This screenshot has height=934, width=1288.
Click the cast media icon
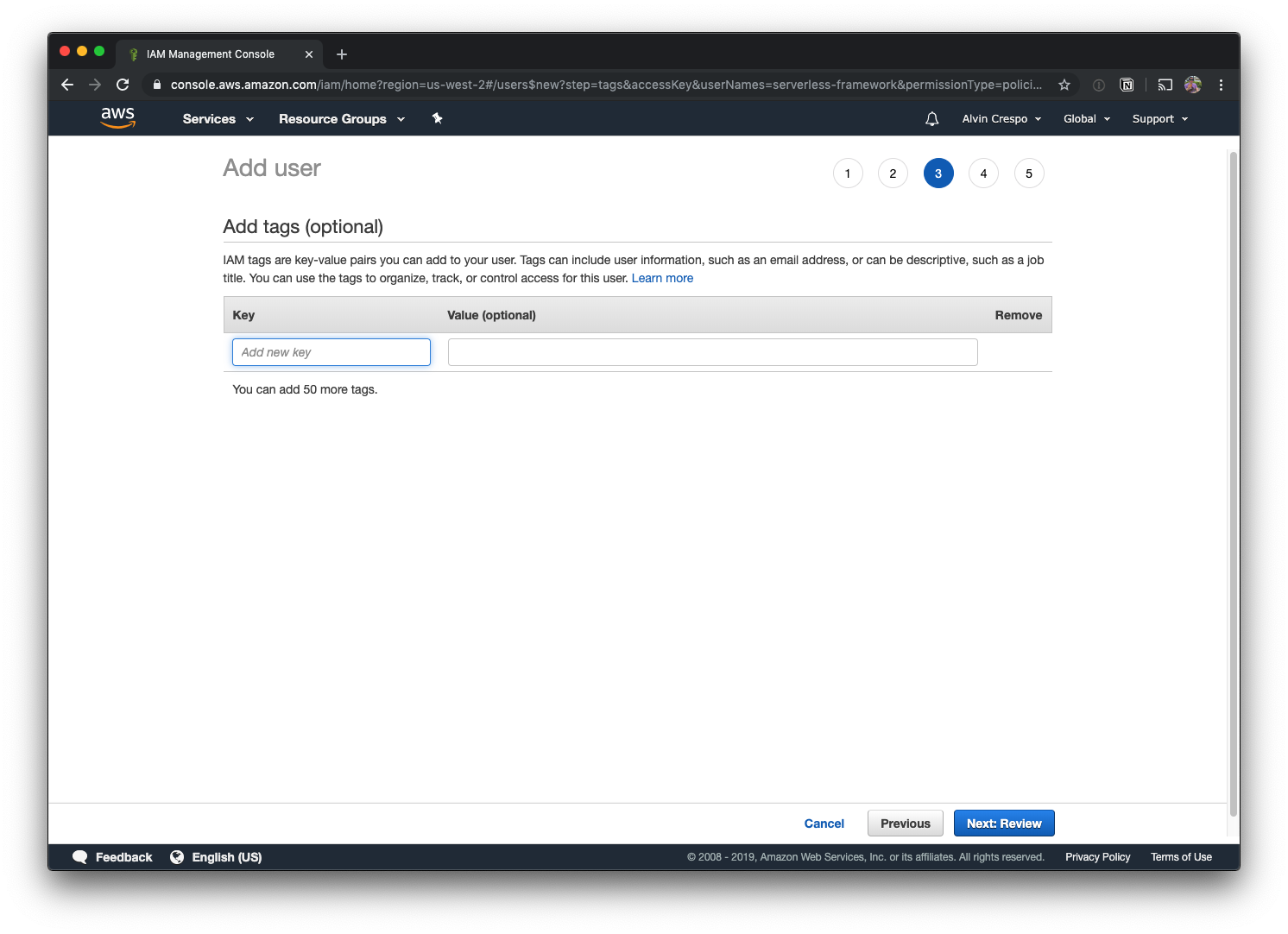[x=1165, y=85]
